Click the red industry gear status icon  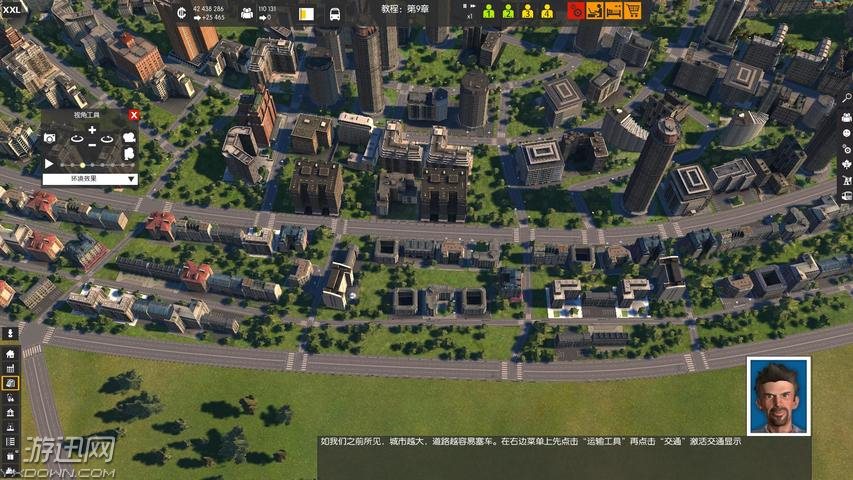pos(576,11)
